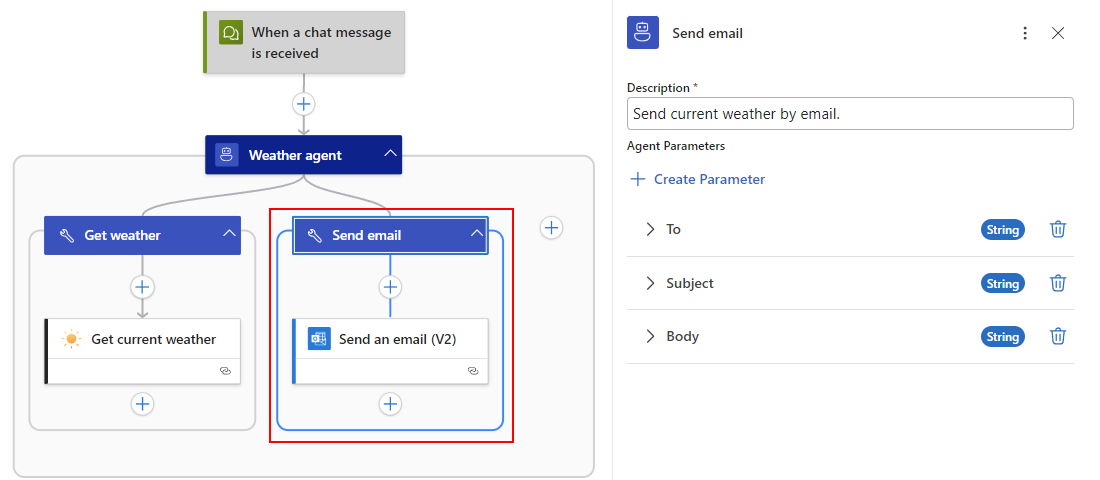Click the Agent Parameters label
The image size is (1100, 480).
(676, 146)
